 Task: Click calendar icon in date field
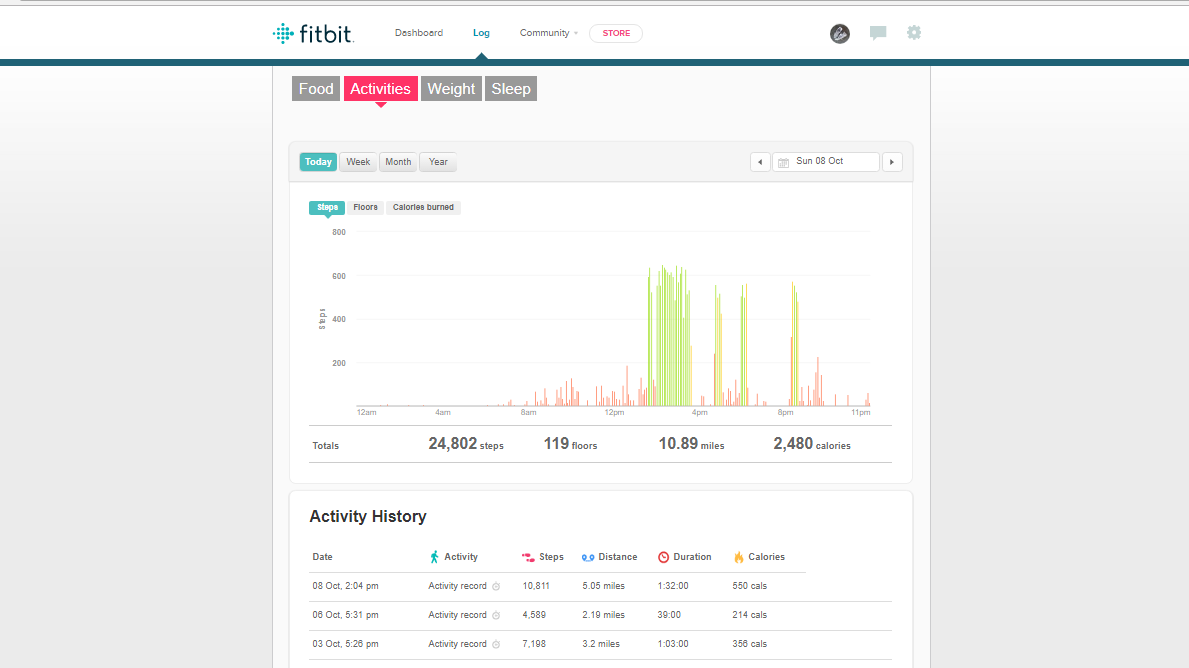[x=784, y=162]
